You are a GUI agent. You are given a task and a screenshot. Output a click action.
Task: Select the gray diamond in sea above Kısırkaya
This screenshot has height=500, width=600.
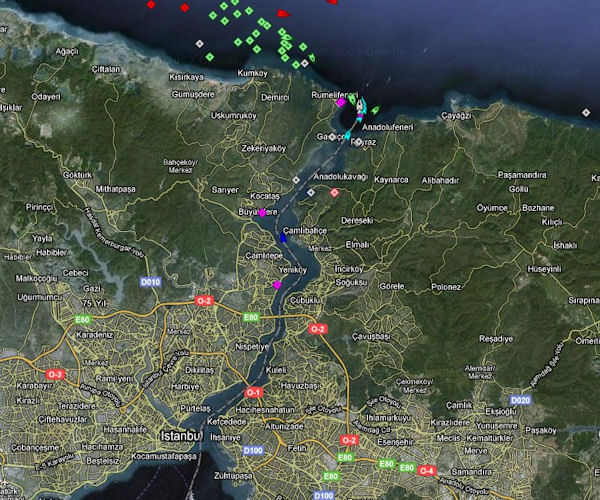pos(199,43)
